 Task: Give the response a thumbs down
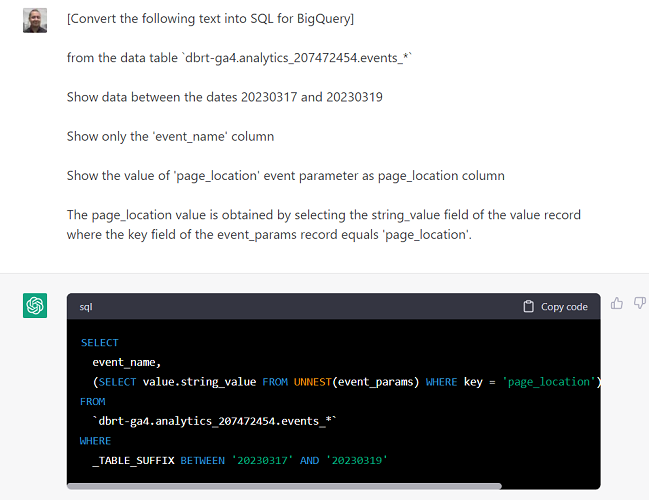640,303
